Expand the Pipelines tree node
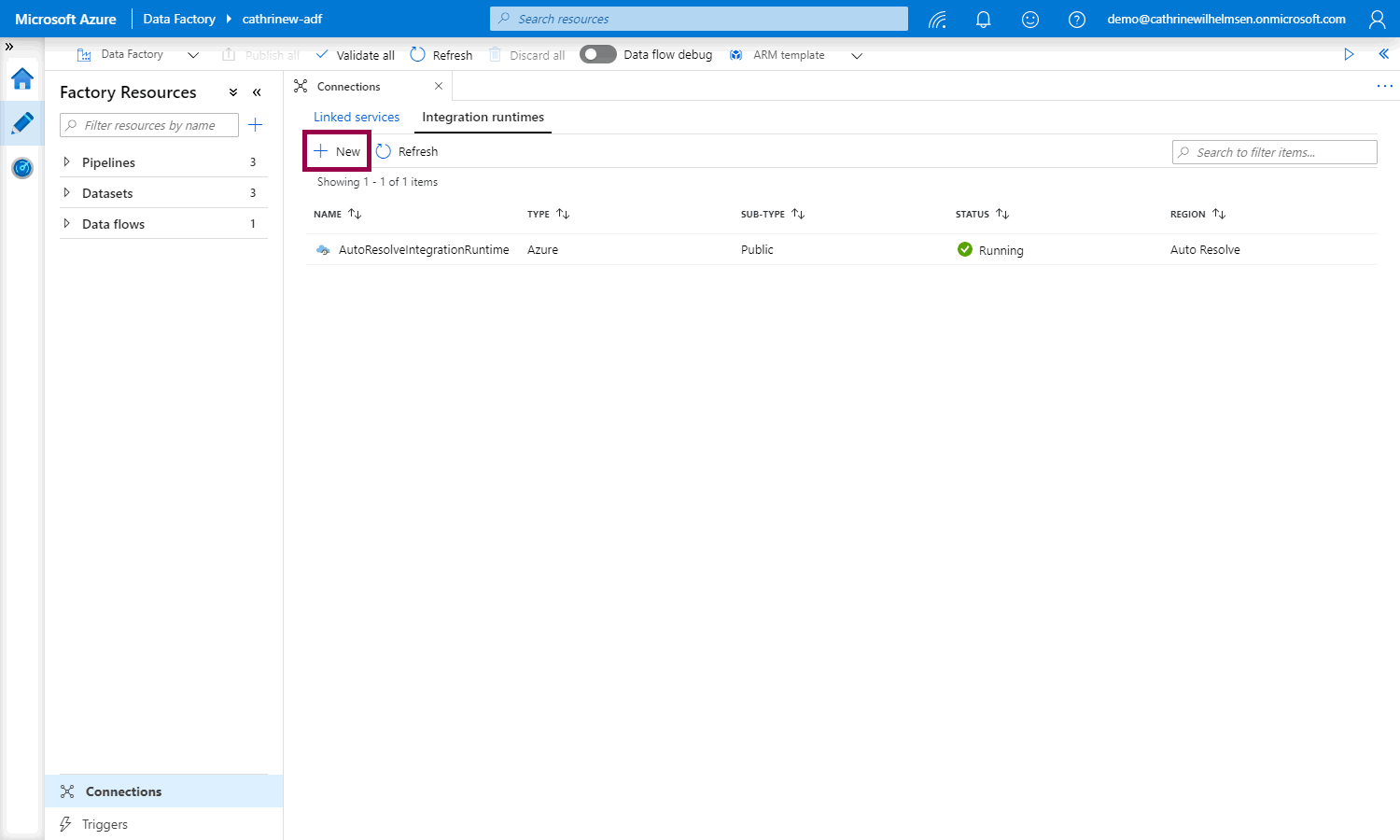This screenshot has height=840, width=1400. [66, 162]
